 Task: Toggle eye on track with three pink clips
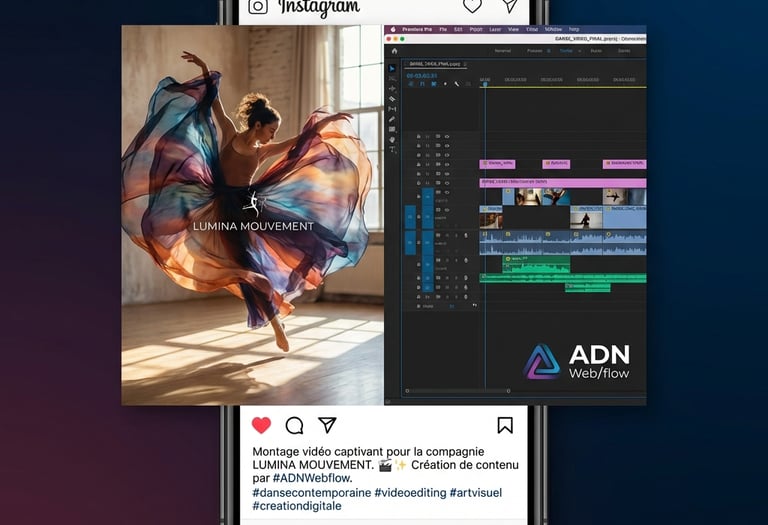pyautogui.click(x=447, y=165)
